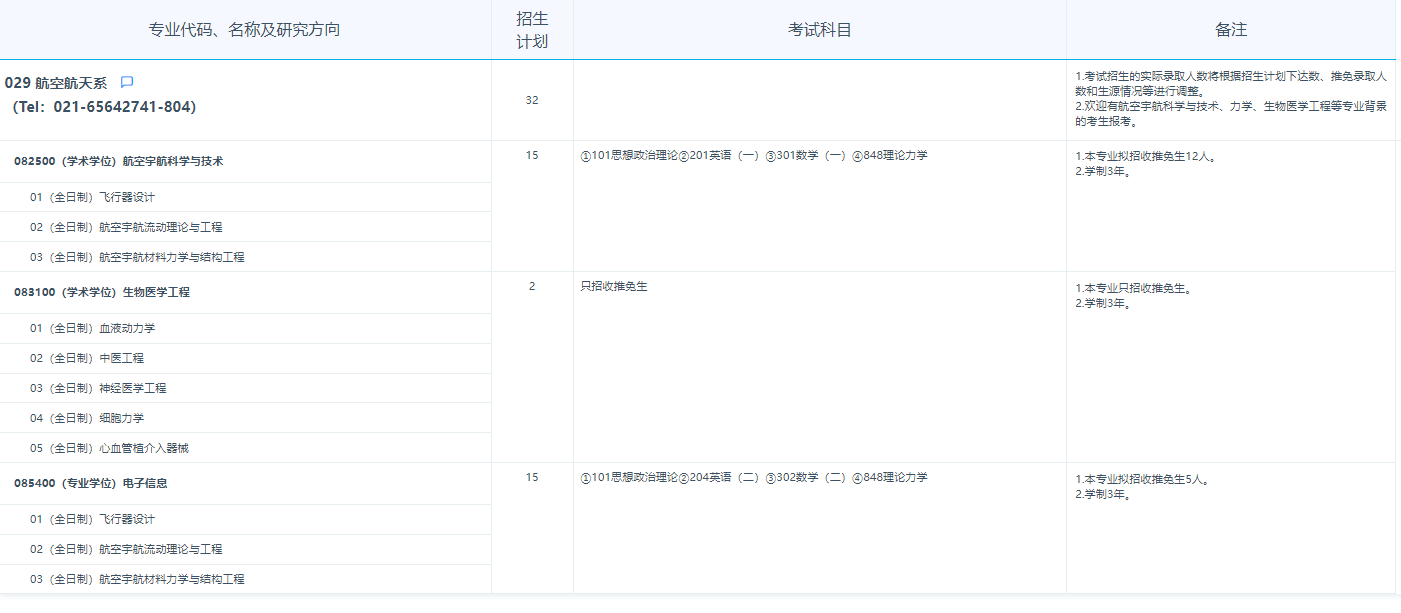Select 04 细胞力学 research direction

point(87,418)
